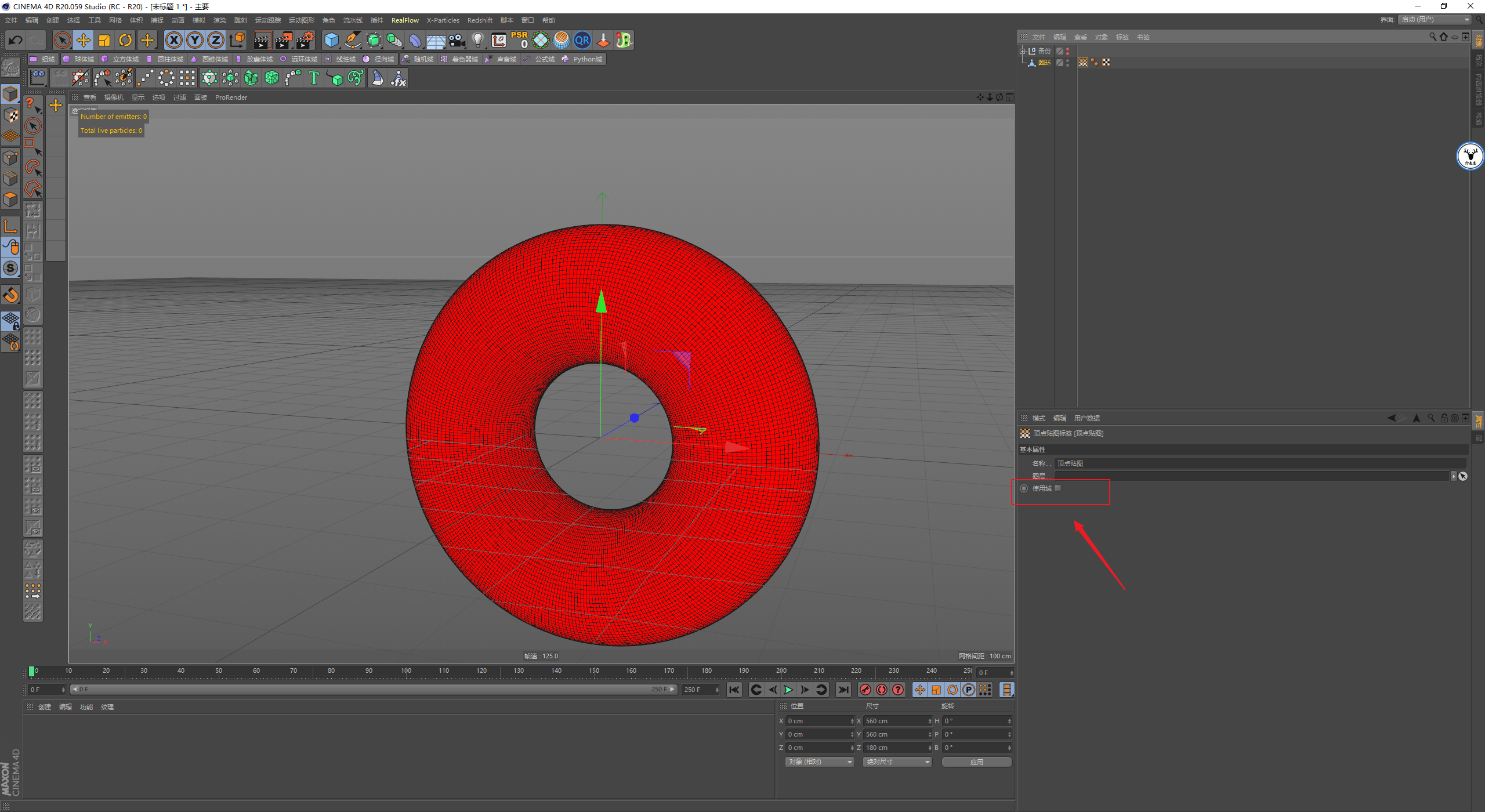Image resolution: width=1485 pixels, height=812 pixels.
Task: Open the 界面 layout dropdown
Action: coord(1435,20)
